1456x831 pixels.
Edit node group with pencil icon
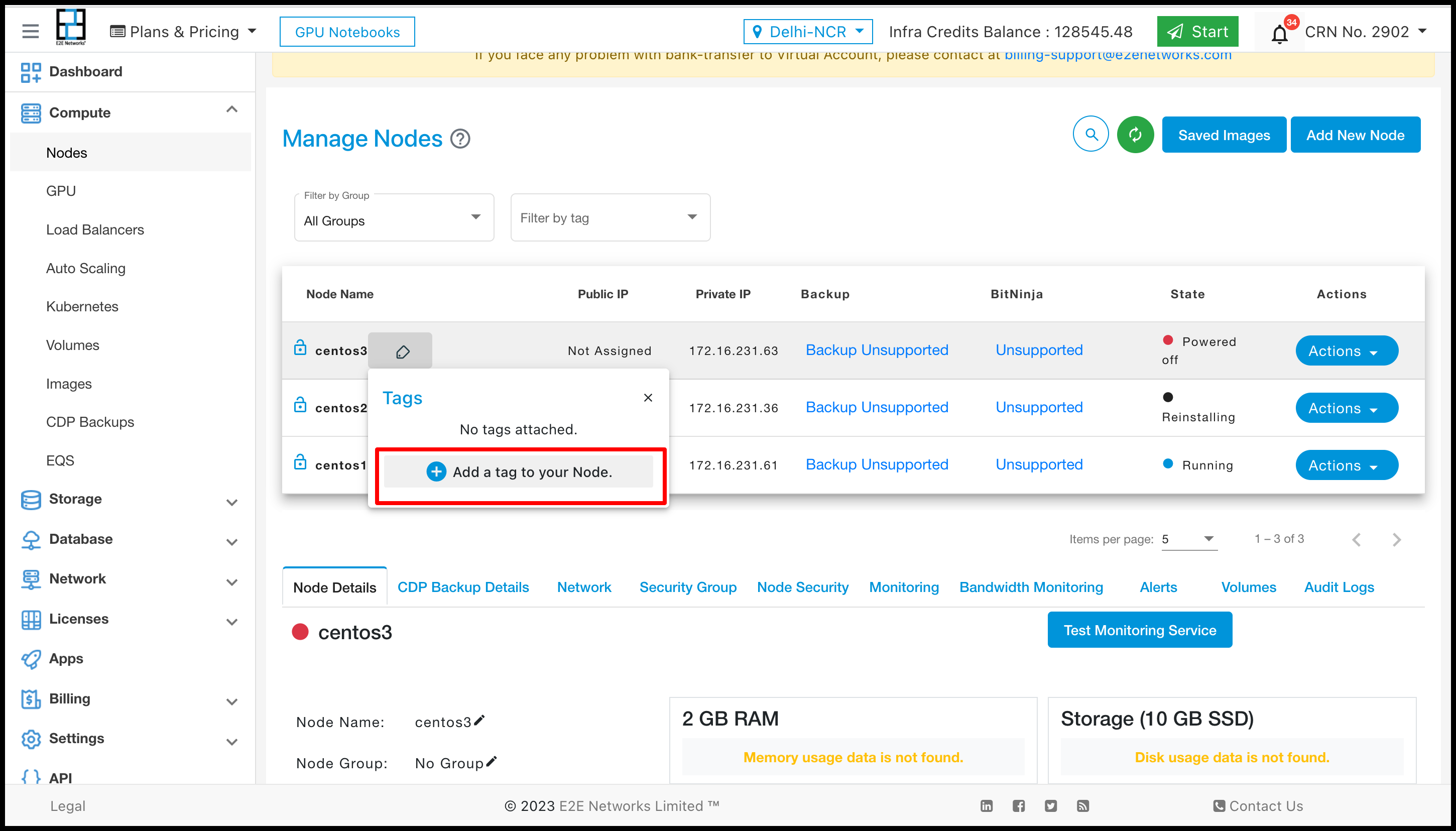click(x=491, y=762)
